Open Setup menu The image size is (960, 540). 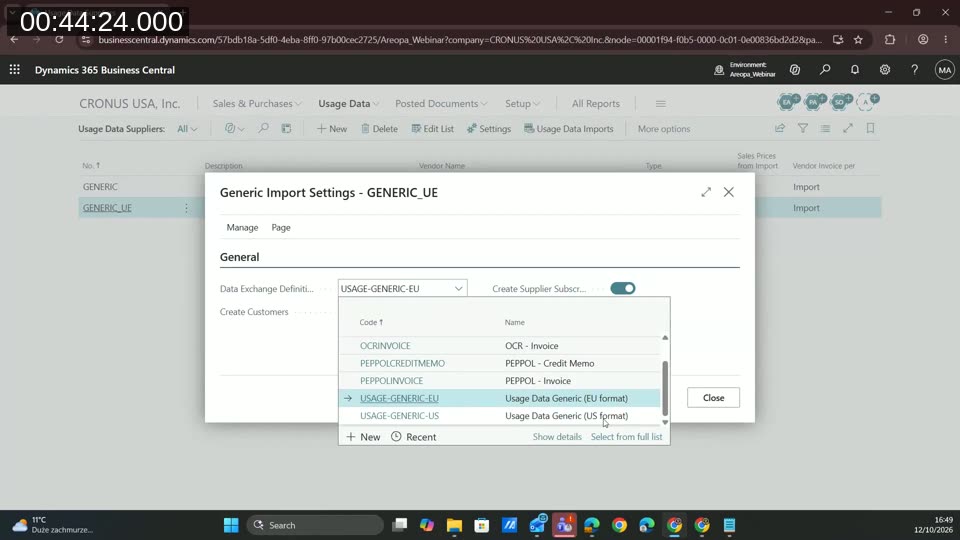pos(522,103)
